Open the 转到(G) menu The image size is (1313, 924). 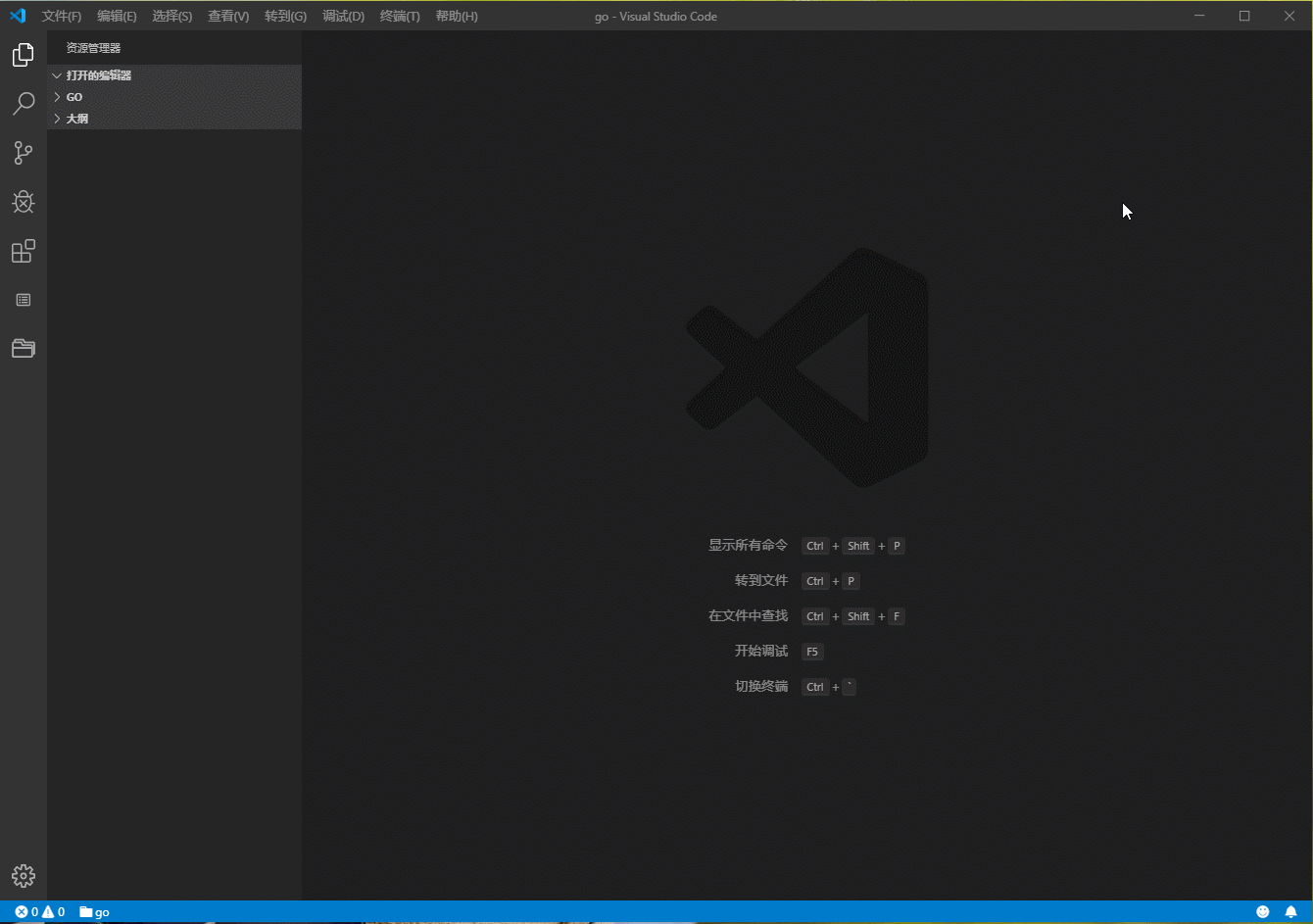pos(285,17)
